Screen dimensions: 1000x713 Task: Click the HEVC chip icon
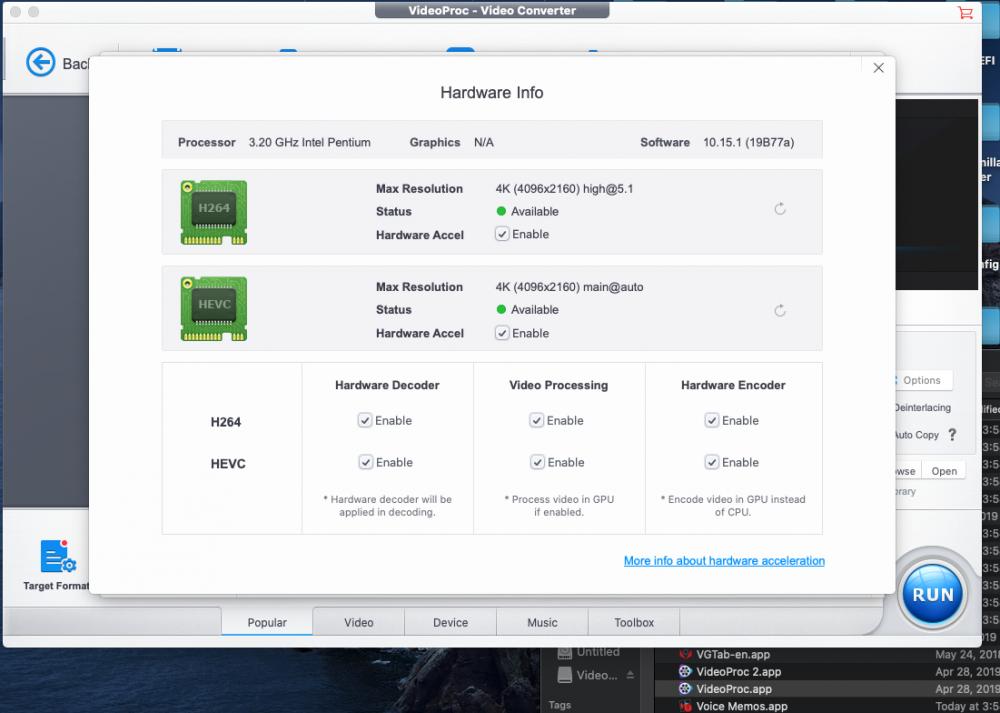click(214, 309)
